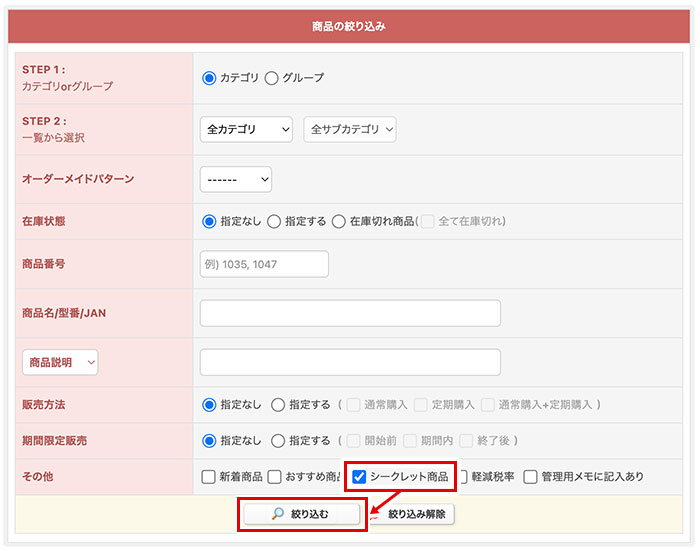Click the 商品説明 text input box
The height and width of the screenshot is (551, 700).
350,362
